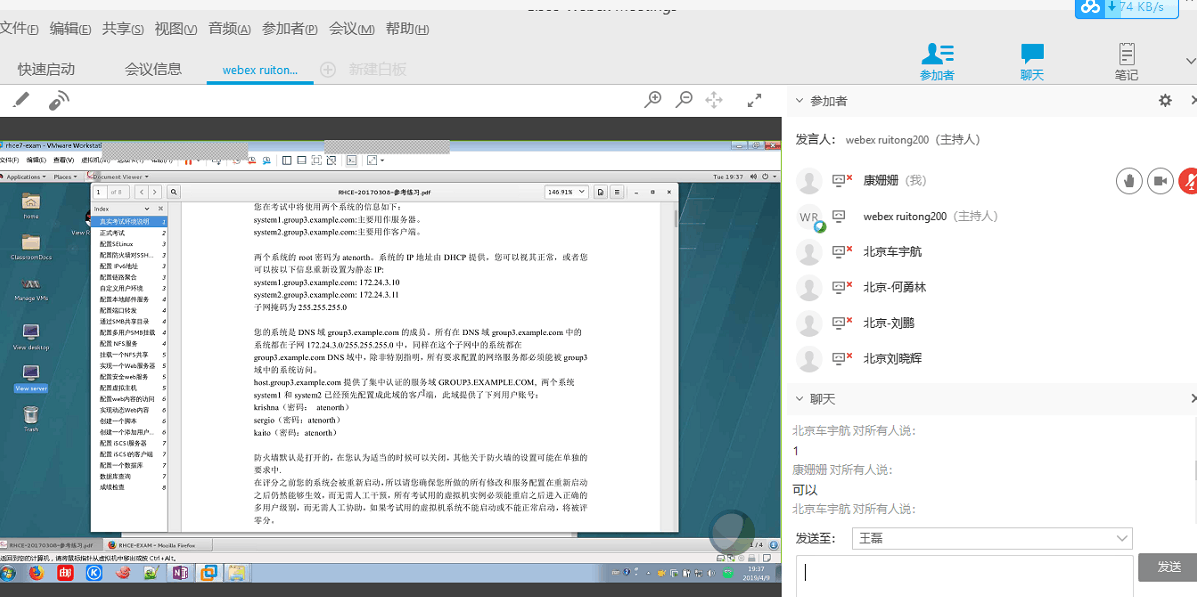
Task: Open Applications menu in shared desktop
Action: coord(23,176)
